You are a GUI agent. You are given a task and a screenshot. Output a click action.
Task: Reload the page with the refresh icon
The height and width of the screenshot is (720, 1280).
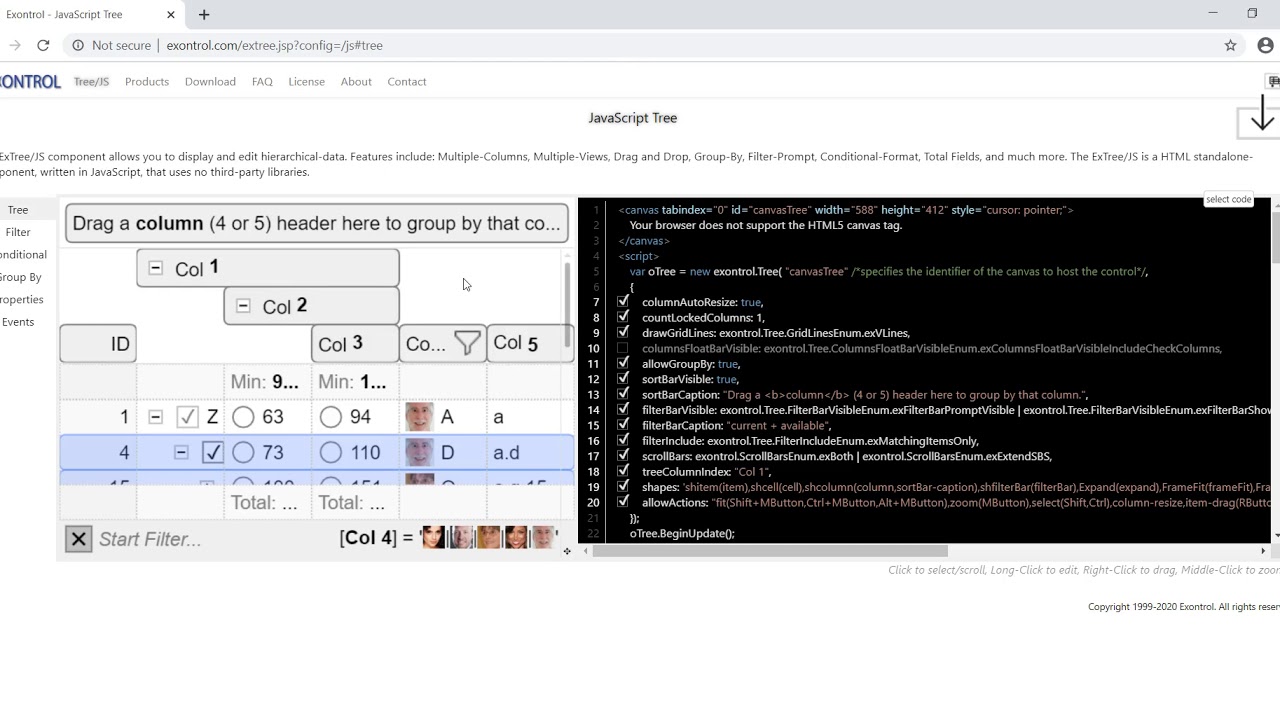(43, 45)
